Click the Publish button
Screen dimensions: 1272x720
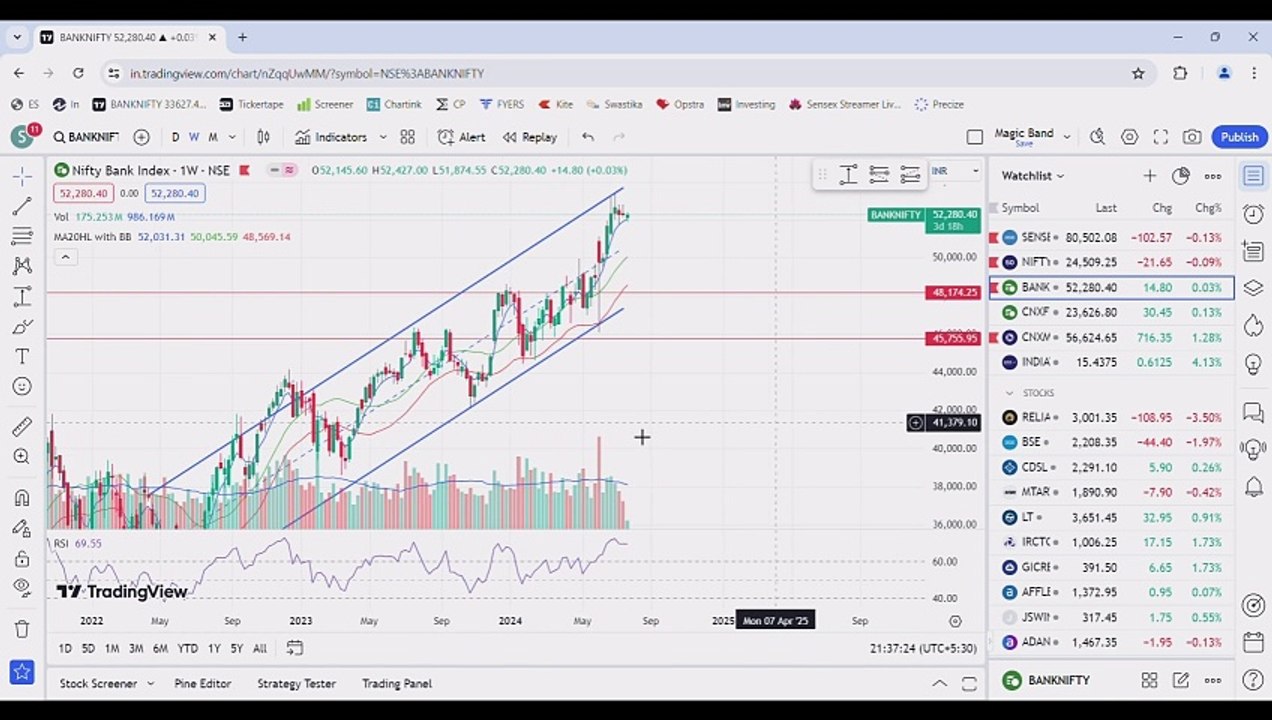(x=1239, y=137)
